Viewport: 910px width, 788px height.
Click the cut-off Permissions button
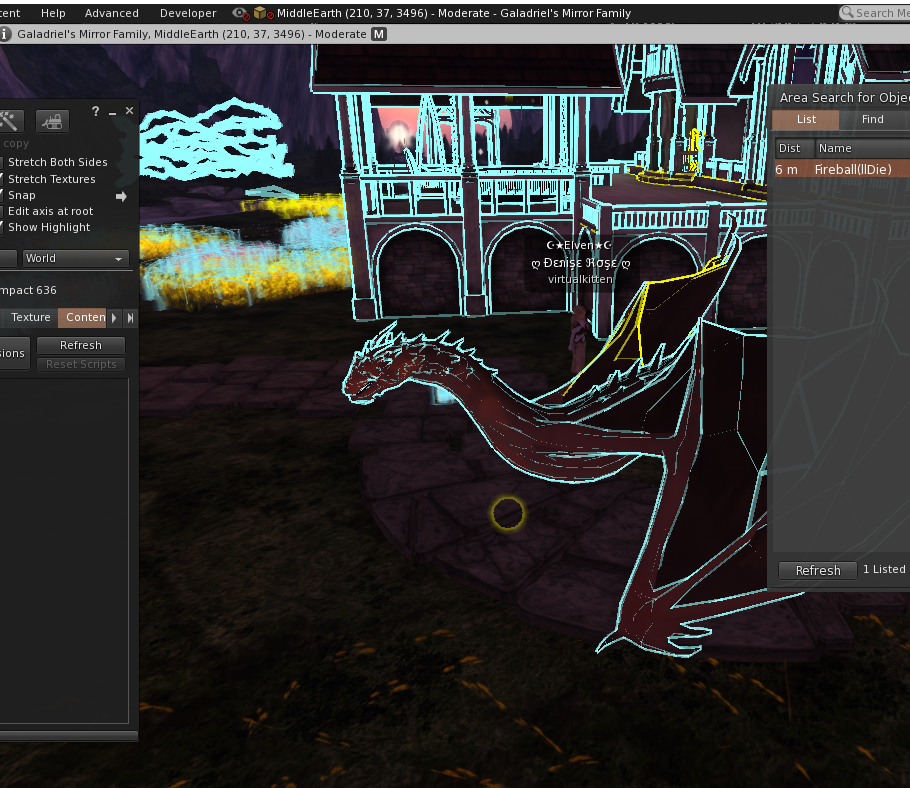(x=13, y=353)
